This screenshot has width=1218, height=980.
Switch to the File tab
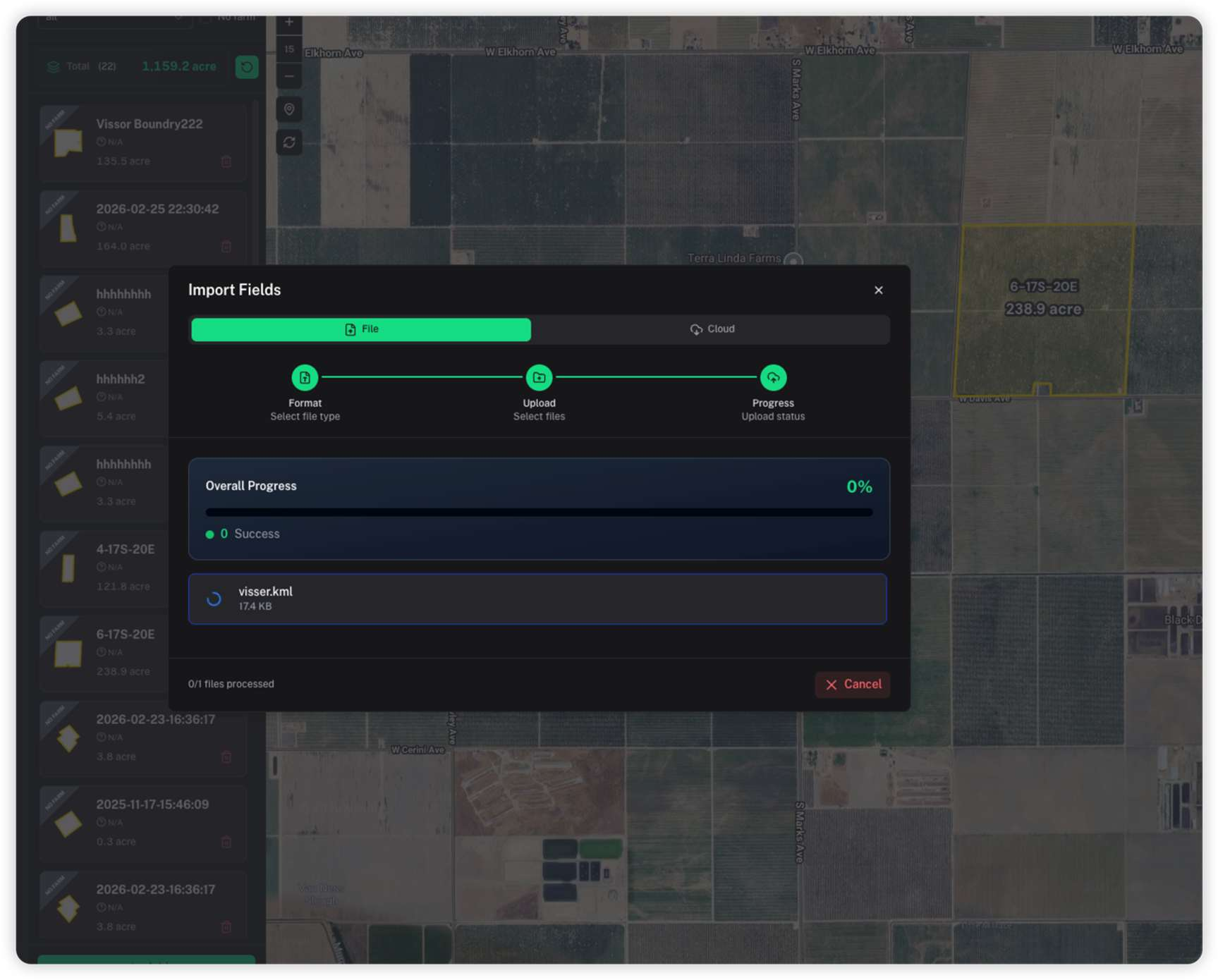pos(361,329)
